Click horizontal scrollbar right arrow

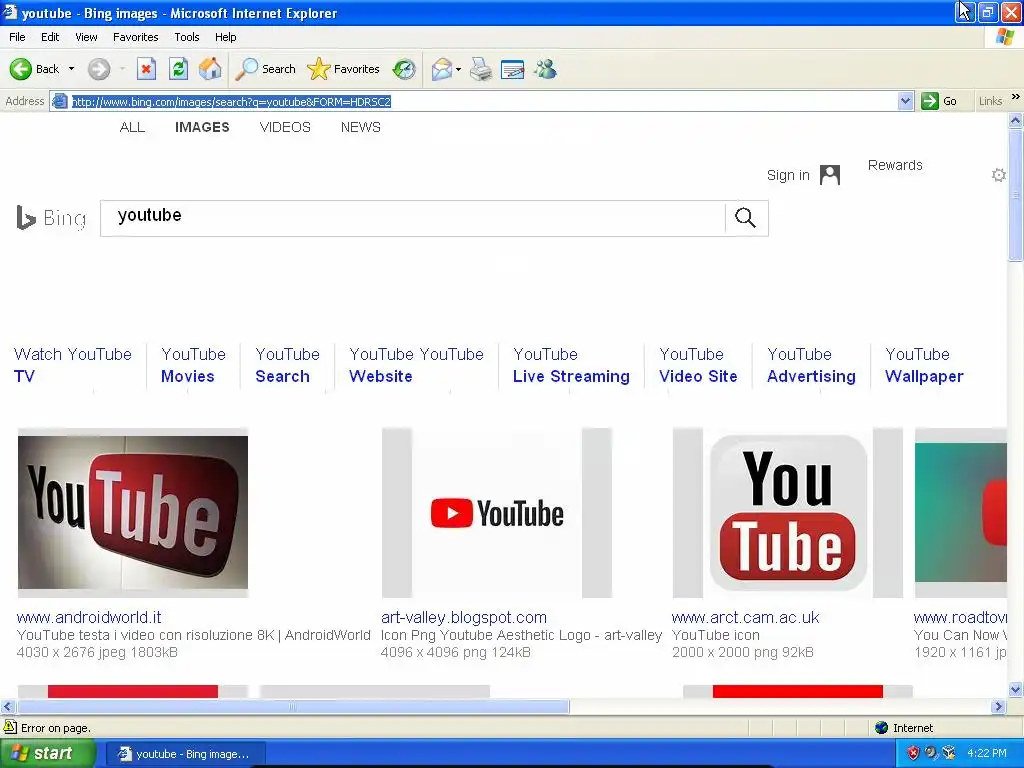coord(999,706)
